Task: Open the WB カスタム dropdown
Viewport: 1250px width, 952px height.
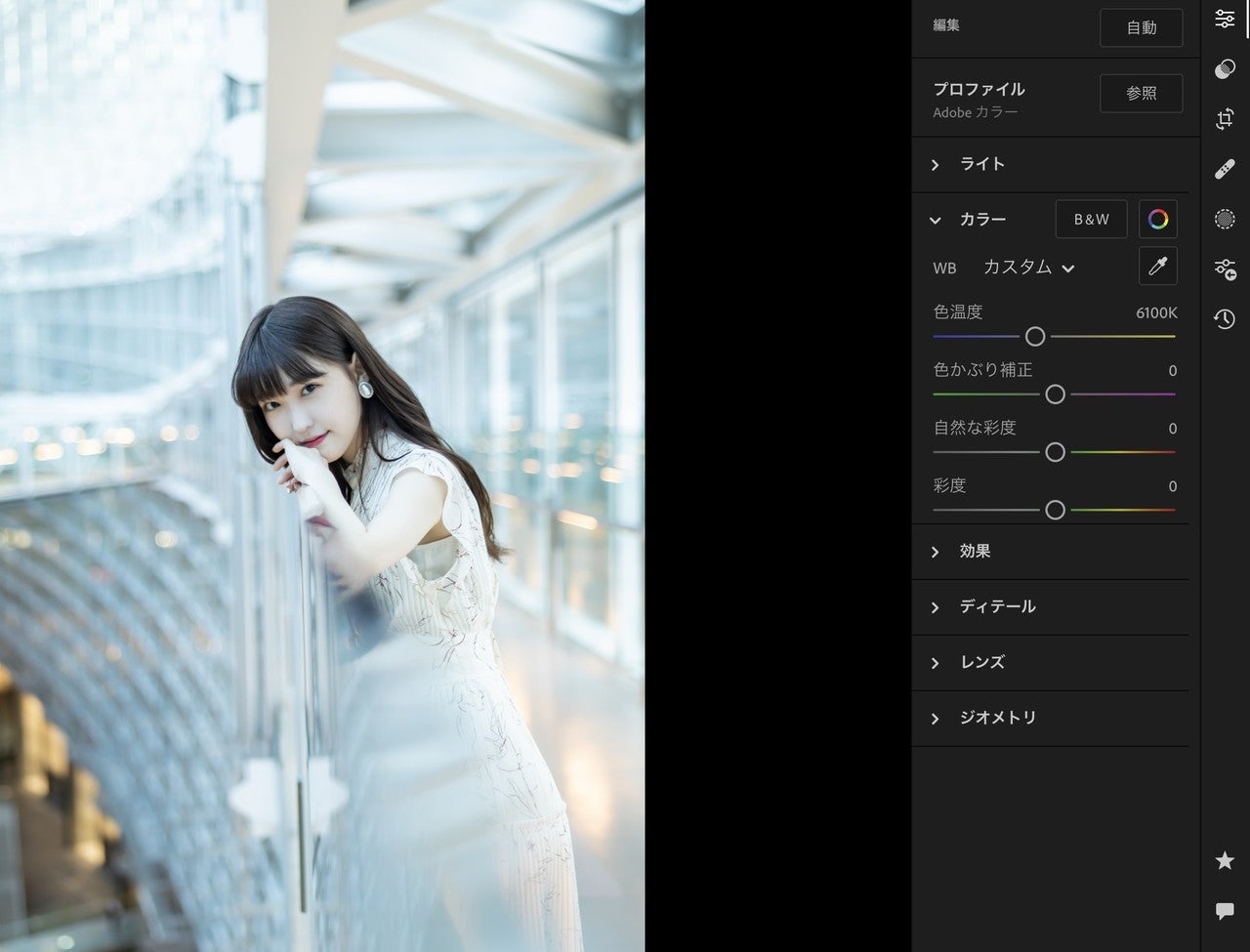Action: point(1028,268)
